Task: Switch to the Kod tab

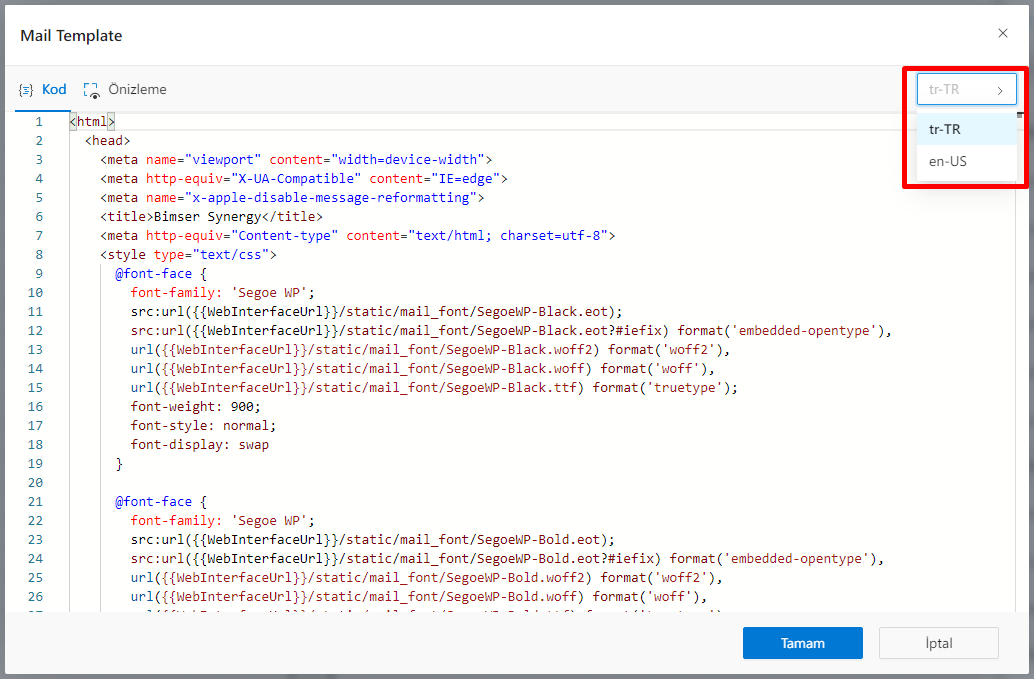Action: tap(53, 90)
